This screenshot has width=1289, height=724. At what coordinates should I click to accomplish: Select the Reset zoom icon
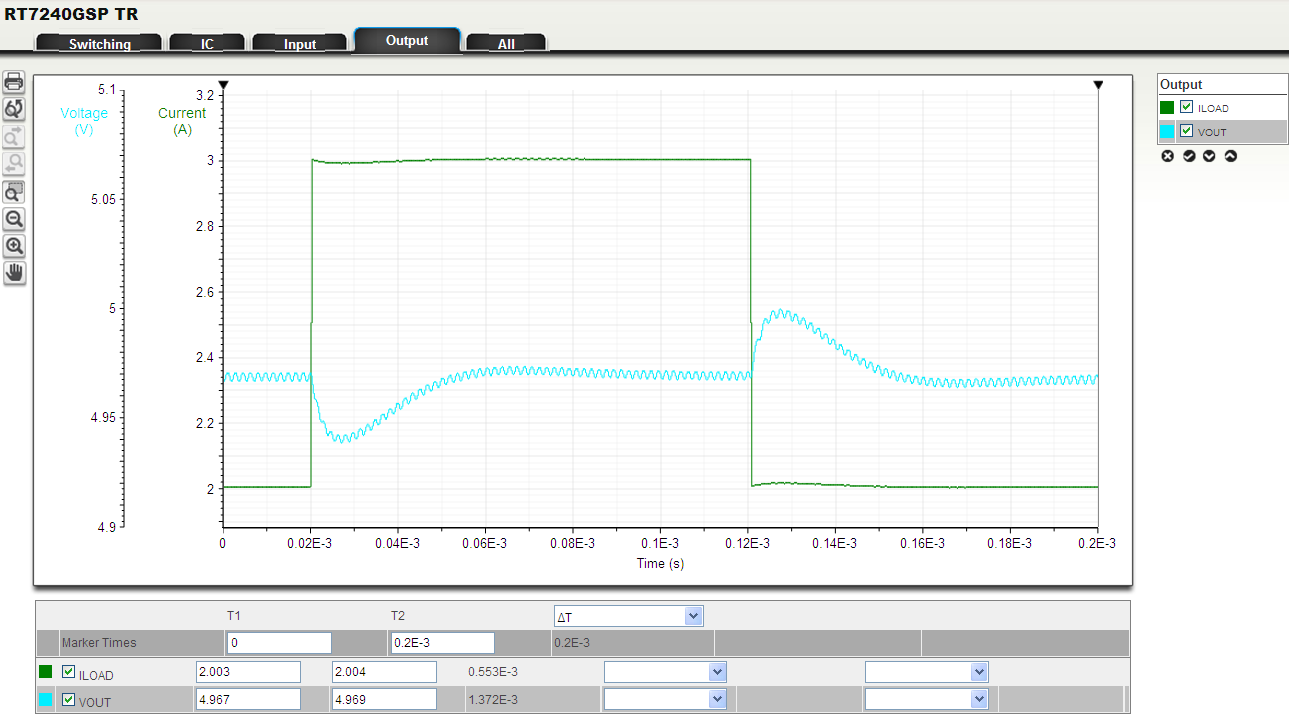14,109
